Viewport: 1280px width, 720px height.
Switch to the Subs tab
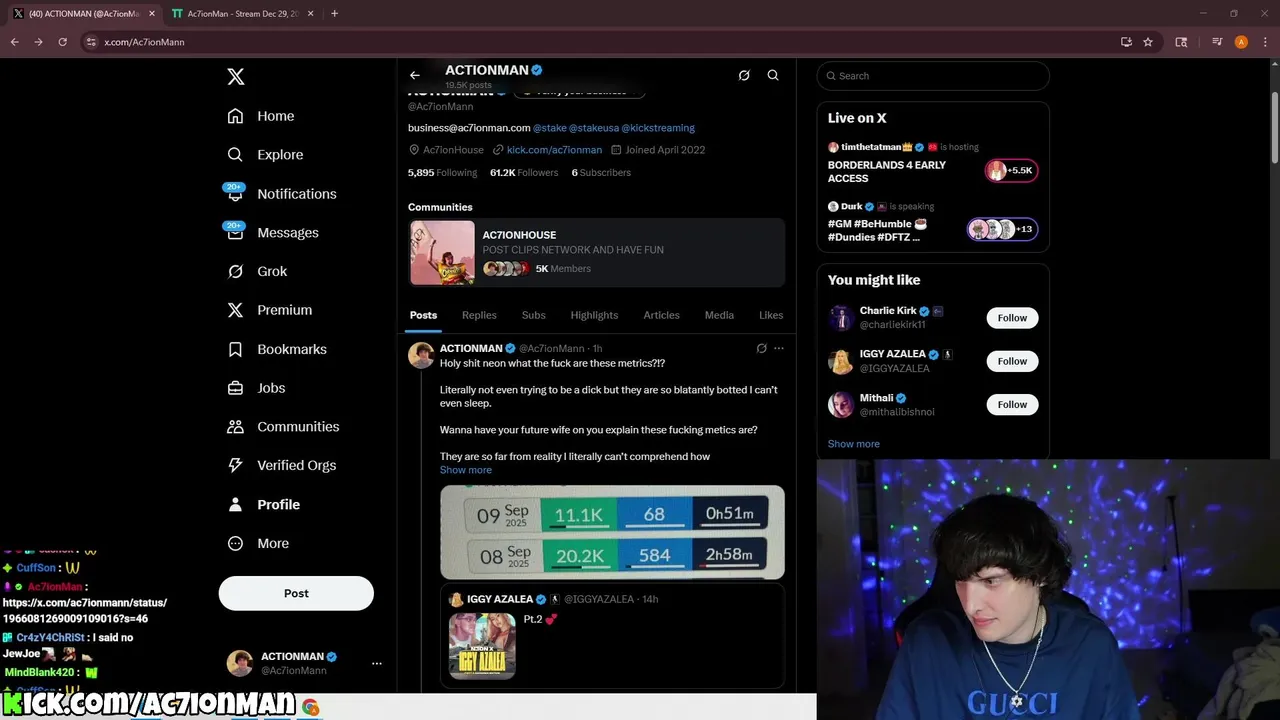pos(534,315)
